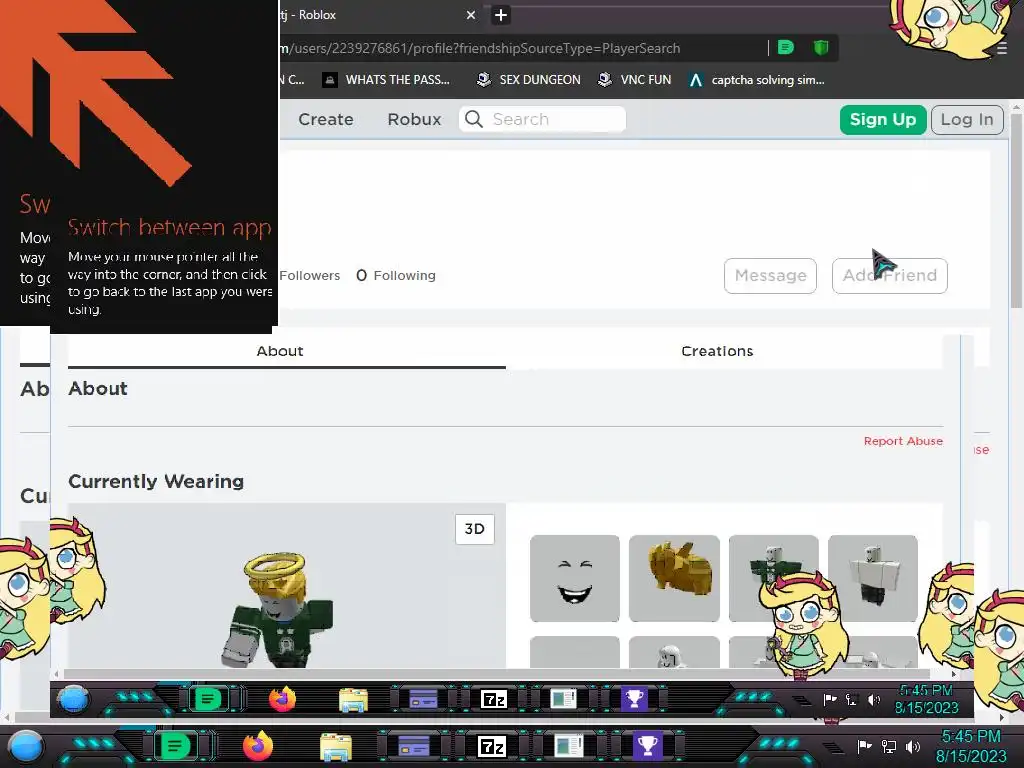
Task: Click the green Sign Up button
Action: tap(883, 120)
